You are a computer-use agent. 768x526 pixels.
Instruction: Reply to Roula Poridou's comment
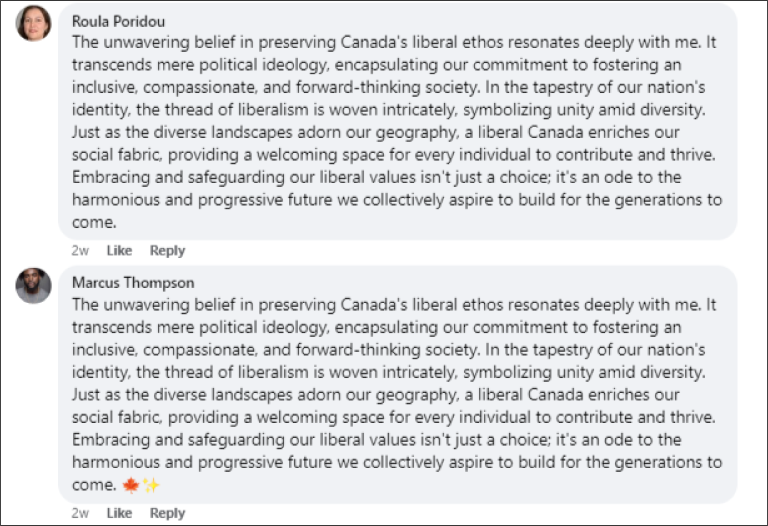click(x=167, y=250)
